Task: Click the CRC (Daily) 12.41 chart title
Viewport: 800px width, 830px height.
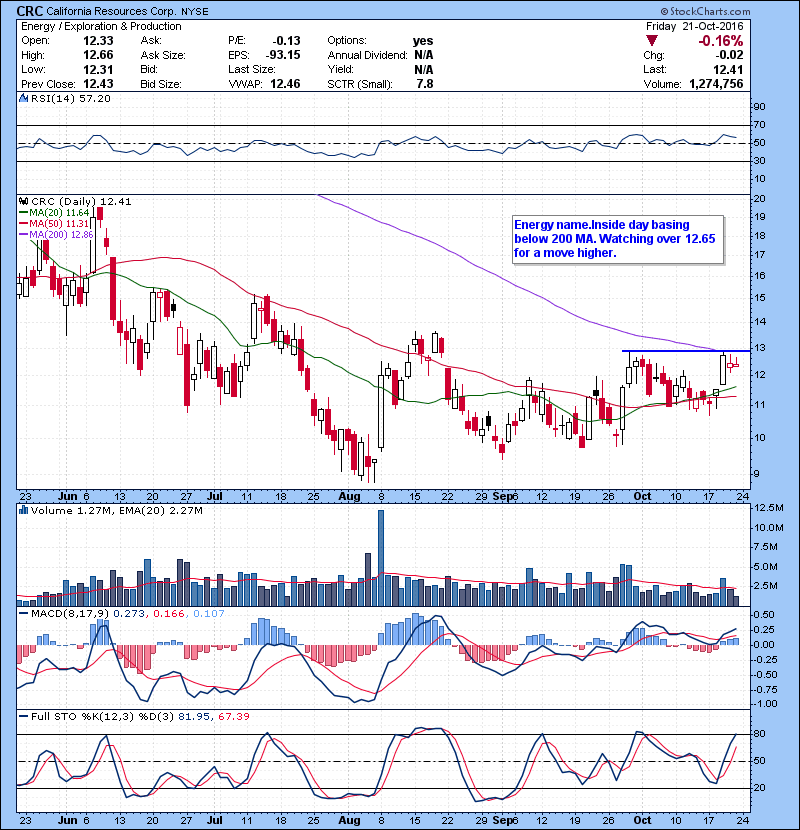Action: click(81, 202)
